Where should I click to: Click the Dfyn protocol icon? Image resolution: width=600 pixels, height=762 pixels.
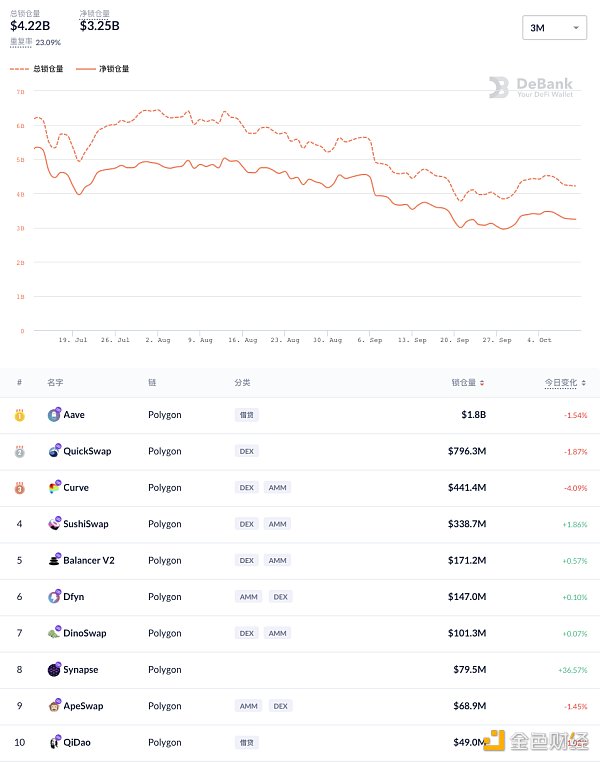coord(54,597)
